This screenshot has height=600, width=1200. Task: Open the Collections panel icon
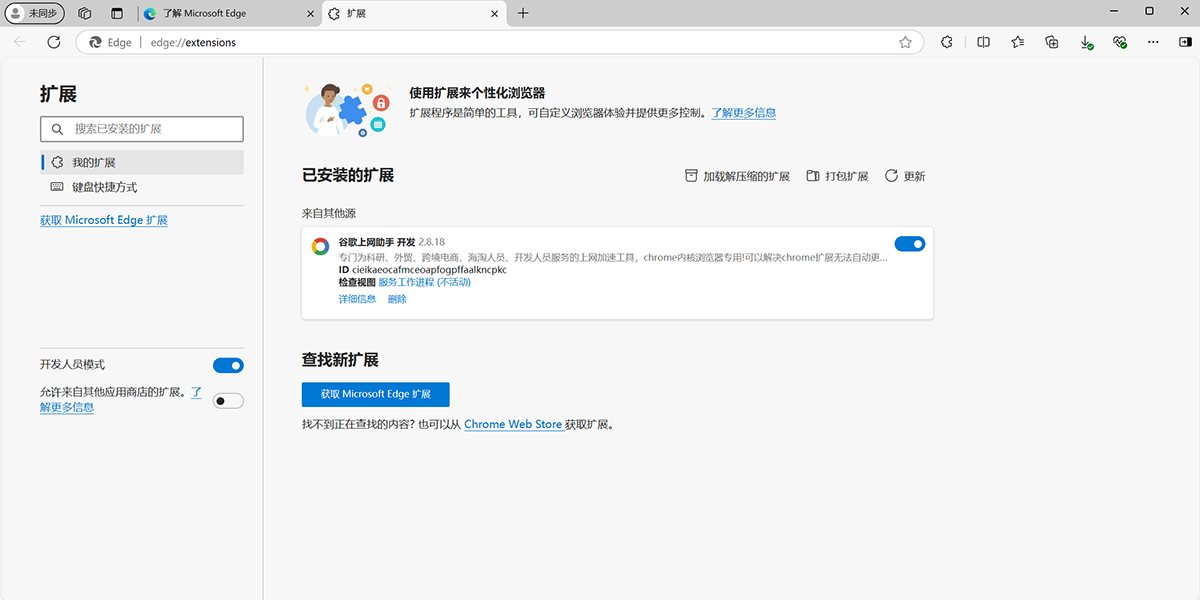click(1051, 42)
